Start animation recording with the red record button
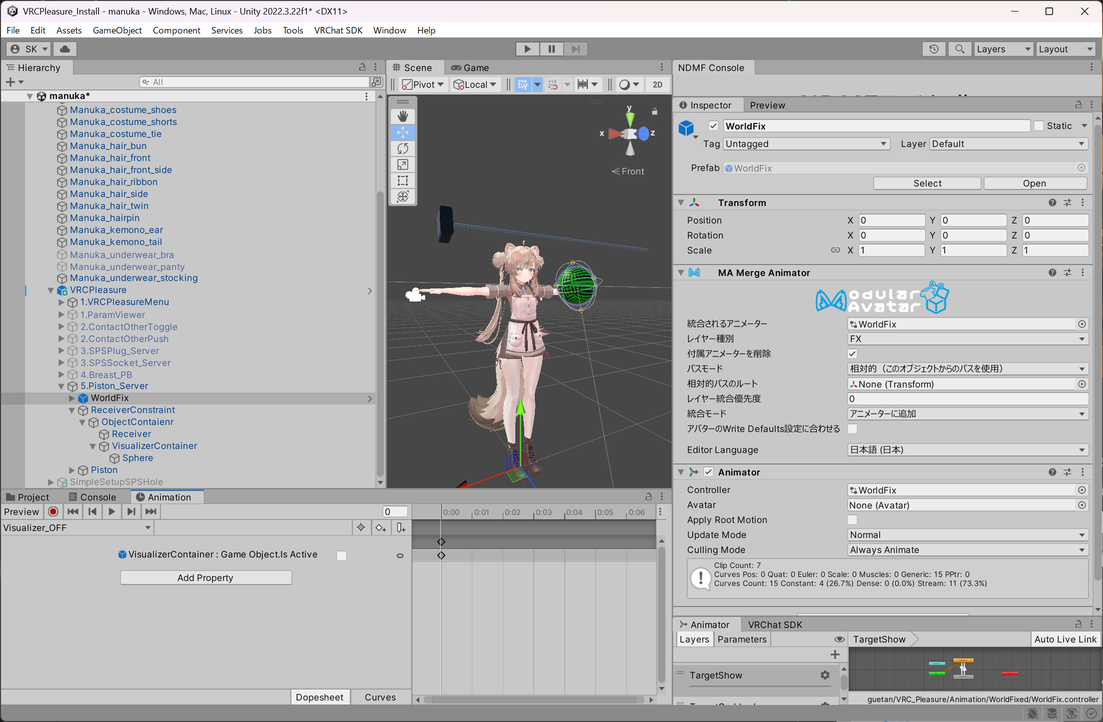 click(x=53, y=512)
